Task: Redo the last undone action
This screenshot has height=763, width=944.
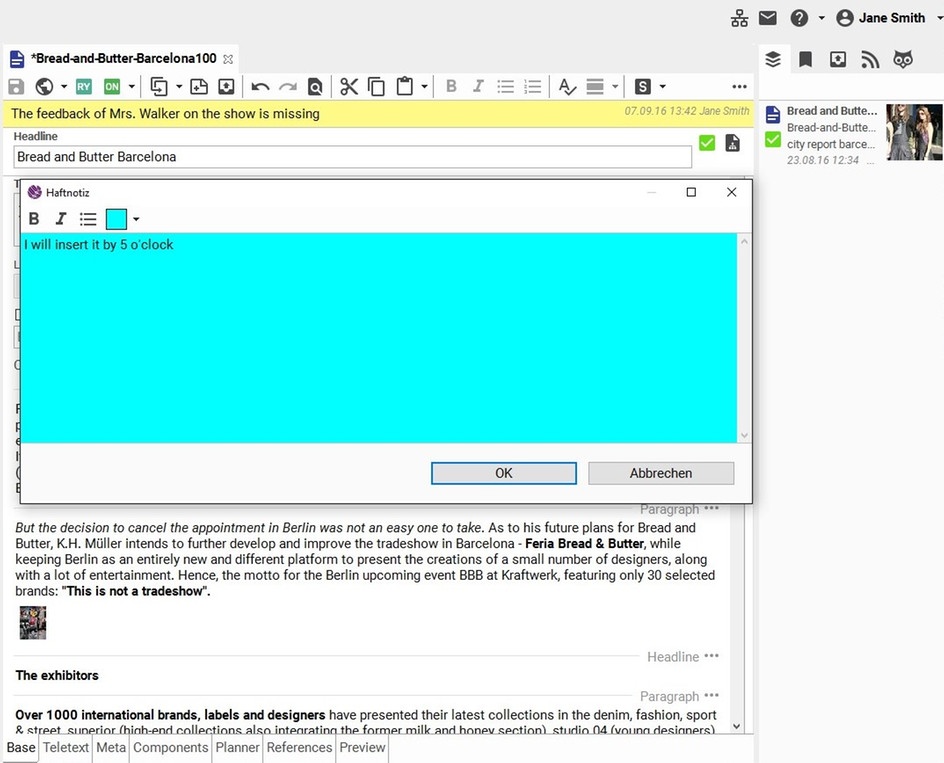Action: (288, 87)
